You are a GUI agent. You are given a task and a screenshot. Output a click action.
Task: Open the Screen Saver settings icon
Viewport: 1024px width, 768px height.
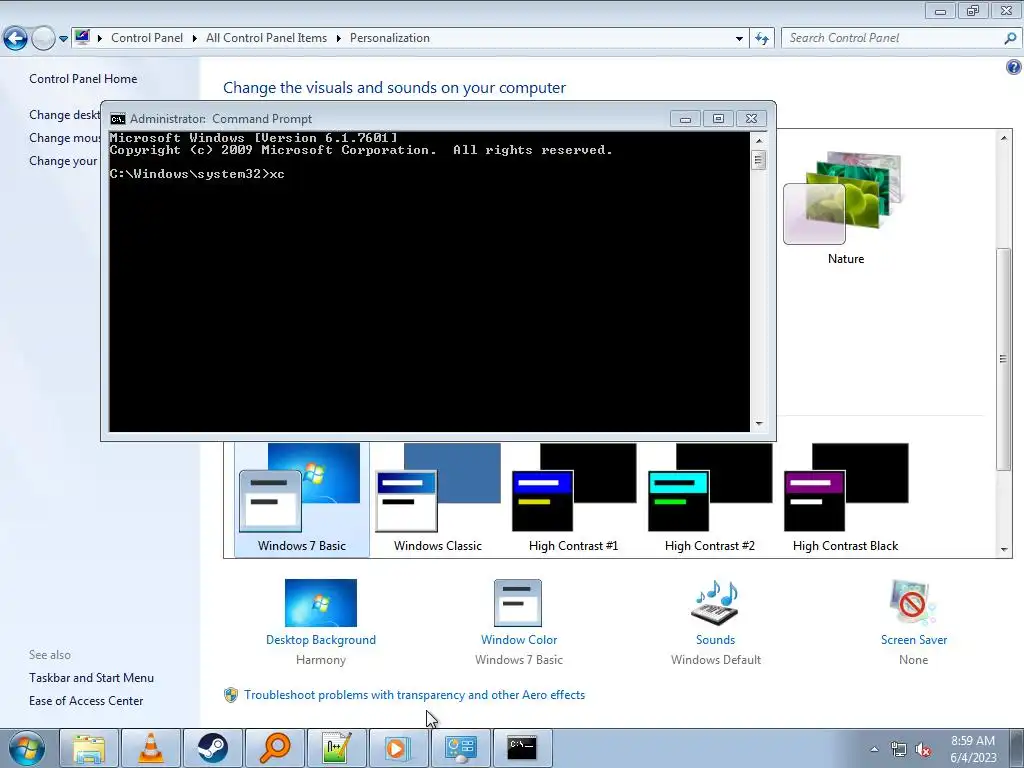[913, 603]
